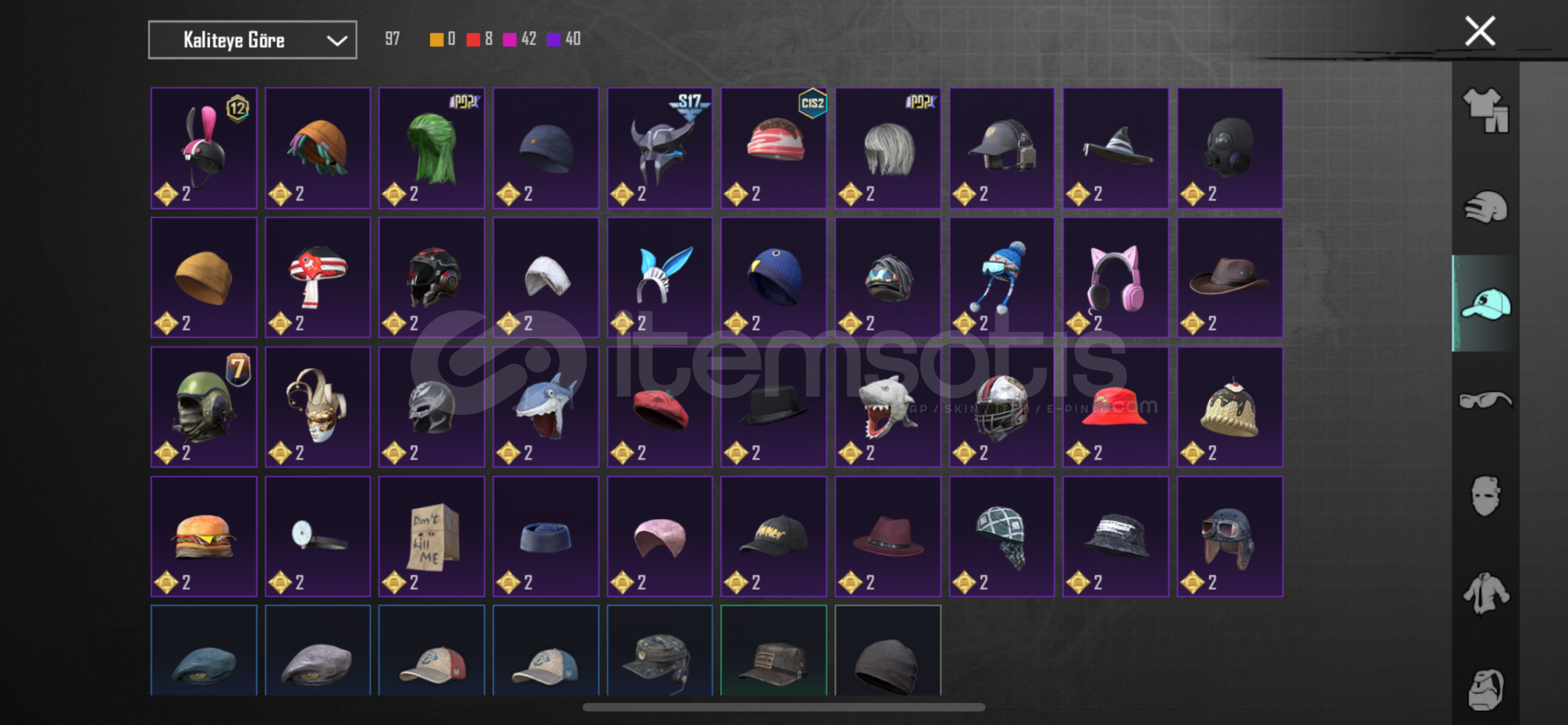Select the S17 horned helmet item

click(x=660, y=148)
